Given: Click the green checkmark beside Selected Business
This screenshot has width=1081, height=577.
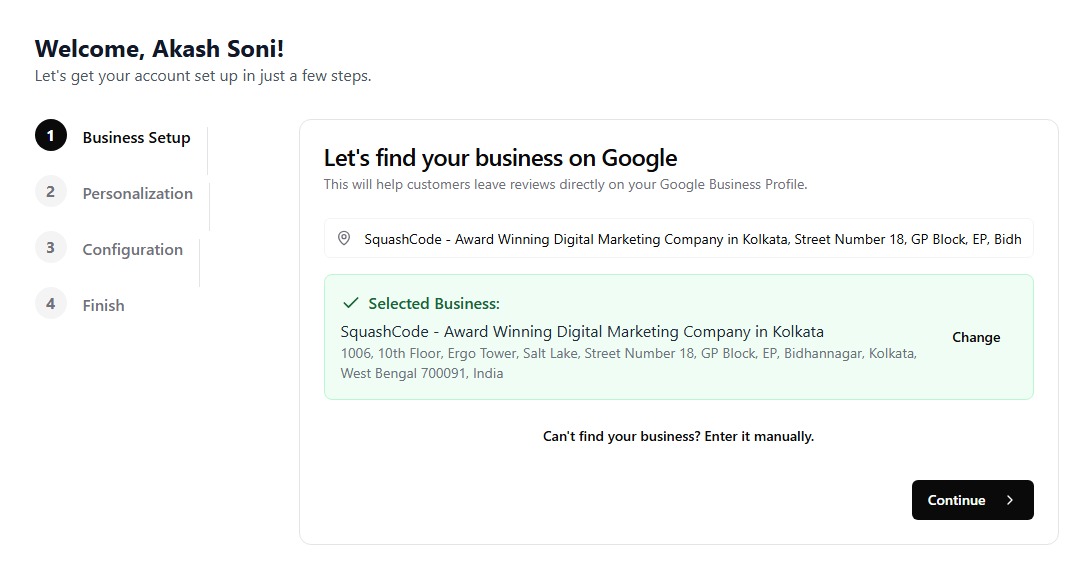Looking at the screenshot, I should pos(351,303).
